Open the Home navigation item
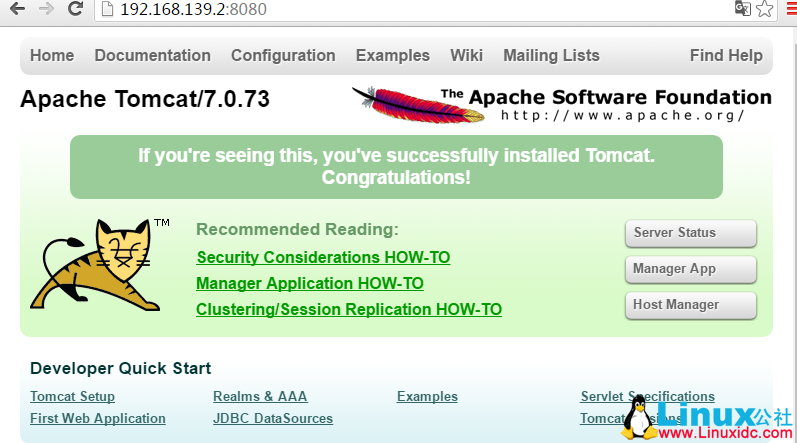This screenshot has width=797, height=443. (x=52, y=56)
